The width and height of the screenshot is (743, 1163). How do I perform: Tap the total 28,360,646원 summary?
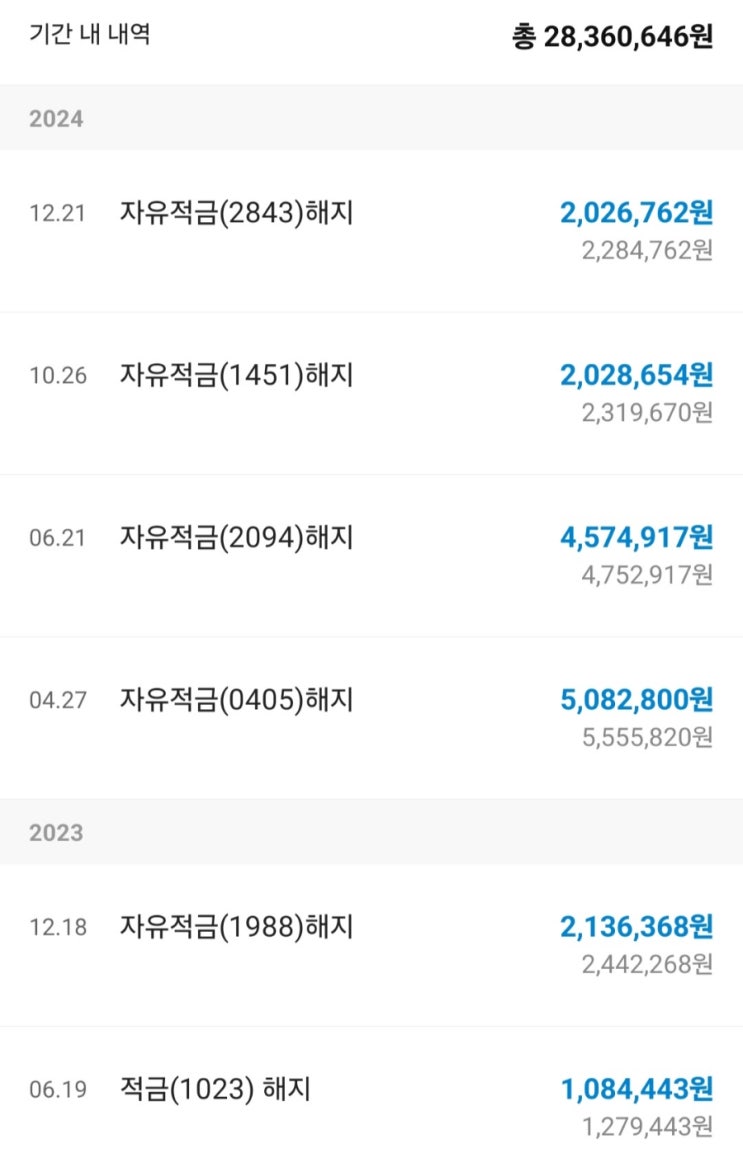612,36
